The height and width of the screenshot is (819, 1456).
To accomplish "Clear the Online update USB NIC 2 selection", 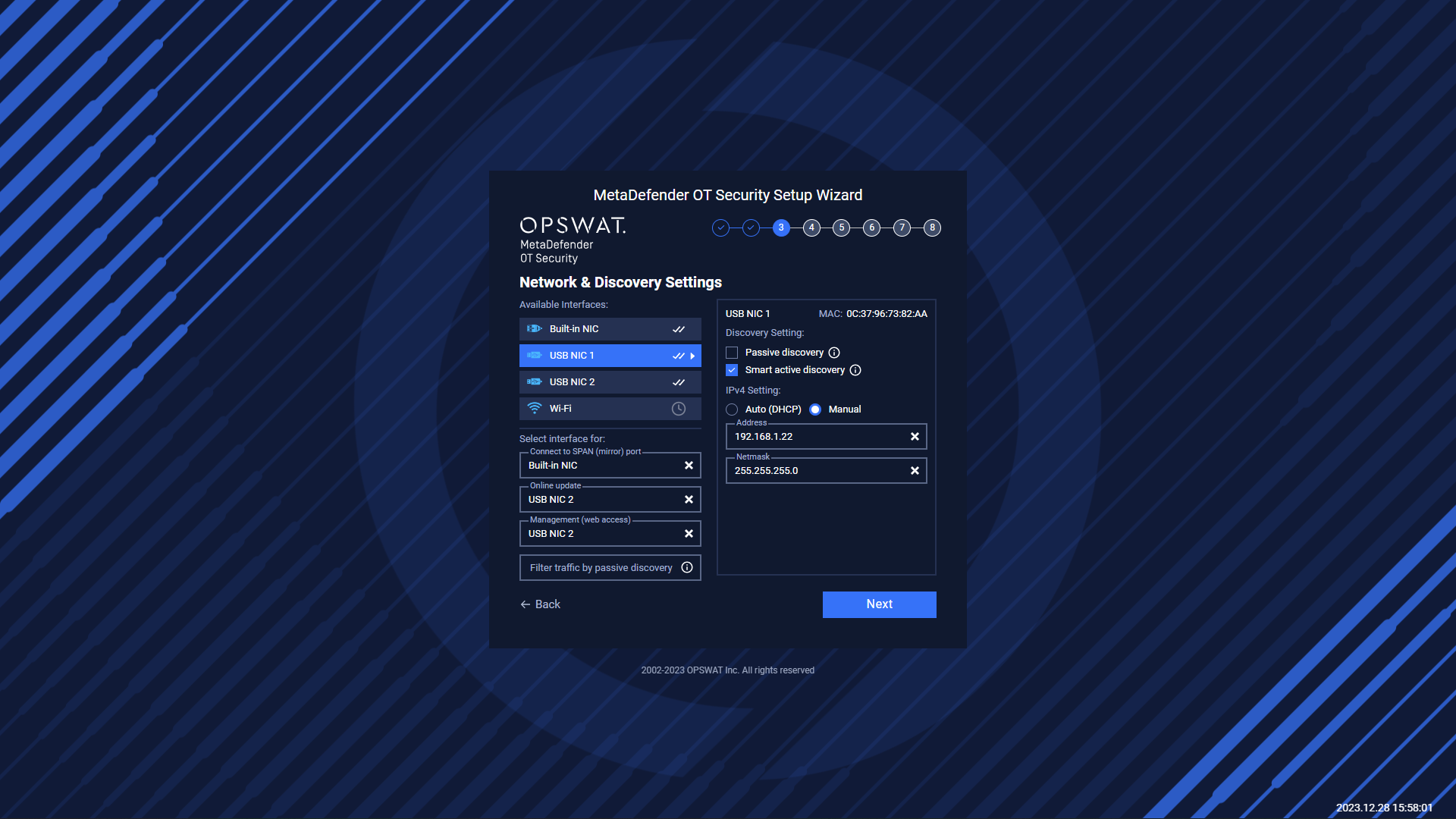I will pyautogui.click(x=689, y=500).
